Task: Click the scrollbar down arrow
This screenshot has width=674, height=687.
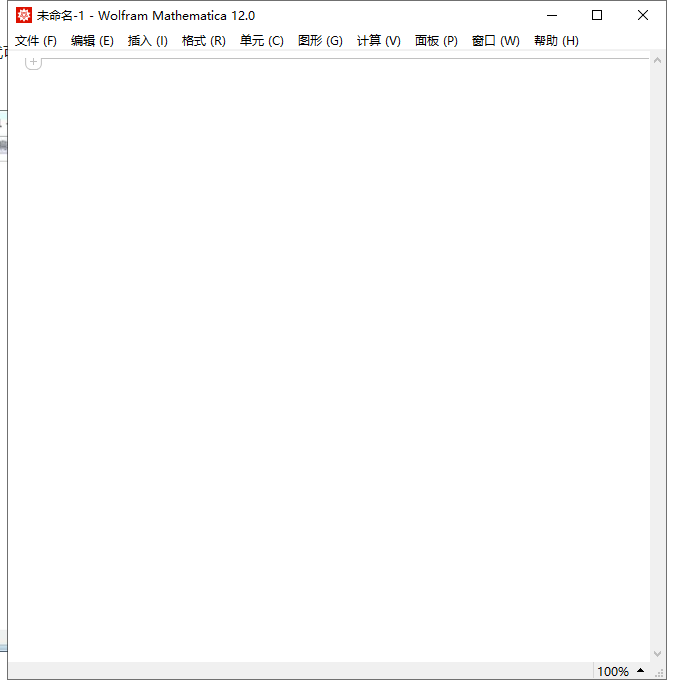Action: pos(657,654)
